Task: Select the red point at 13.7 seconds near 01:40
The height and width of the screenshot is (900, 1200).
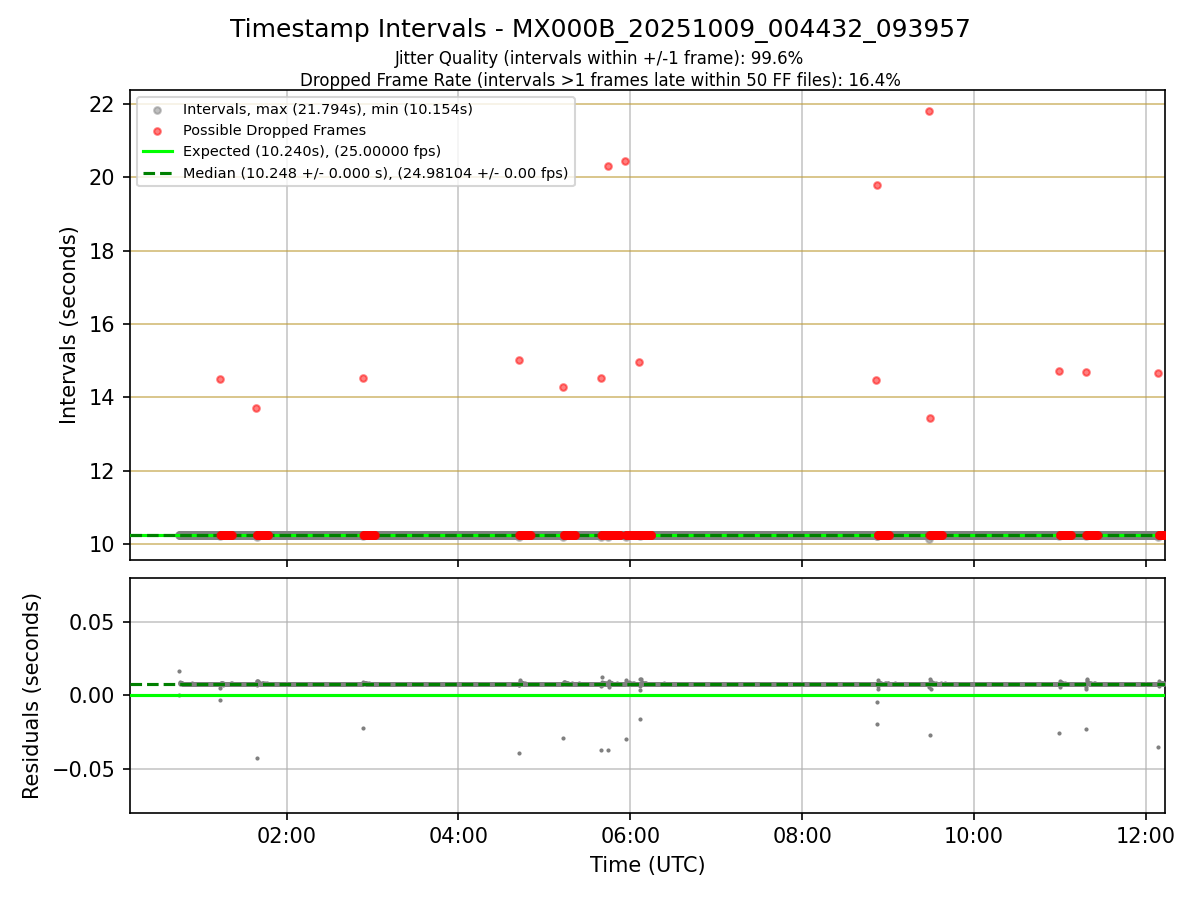Action: (x=256, y=408)
